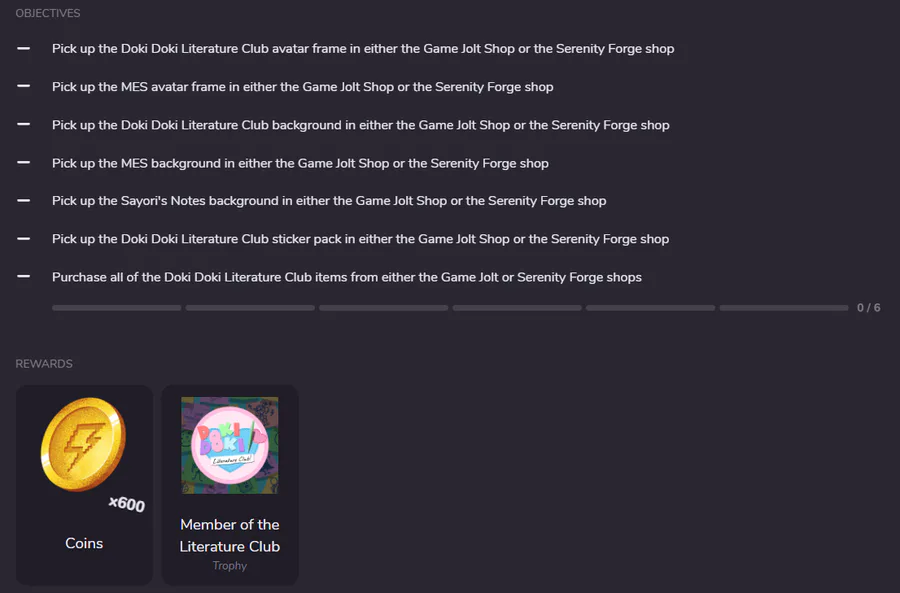Select the Purchase all DDLC items objective

click(347, 277)
